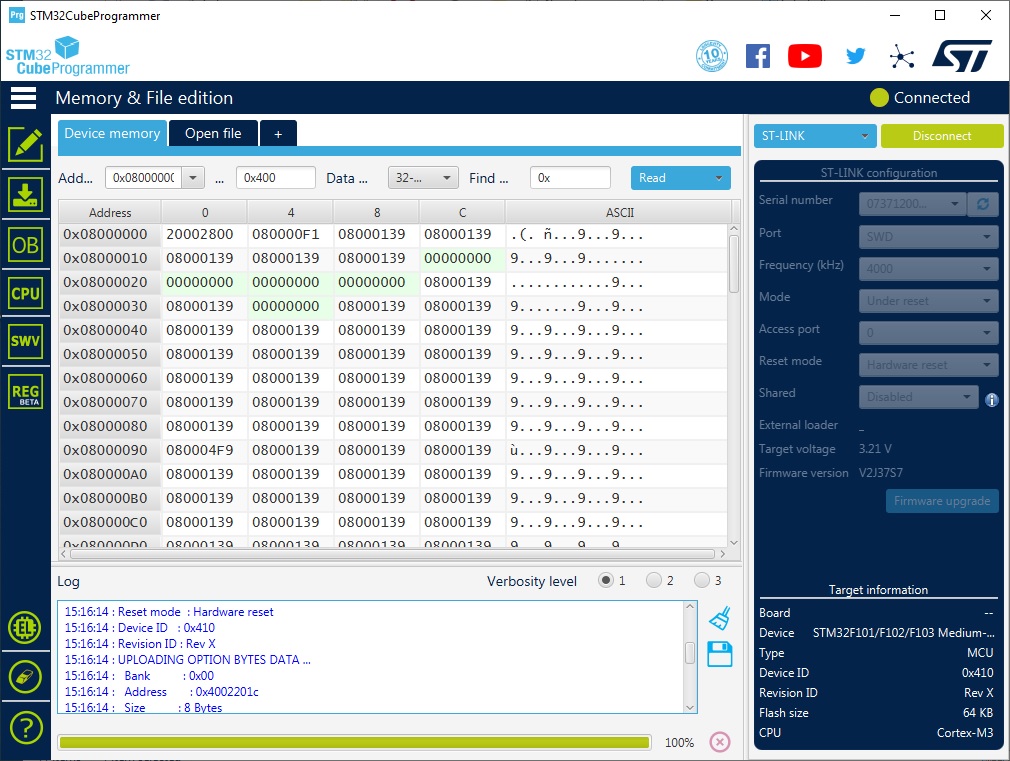This screenshot has height=761, width=1010.
Task: Open Erasing & Programming download icon
Action: click(x=26, y=195)
